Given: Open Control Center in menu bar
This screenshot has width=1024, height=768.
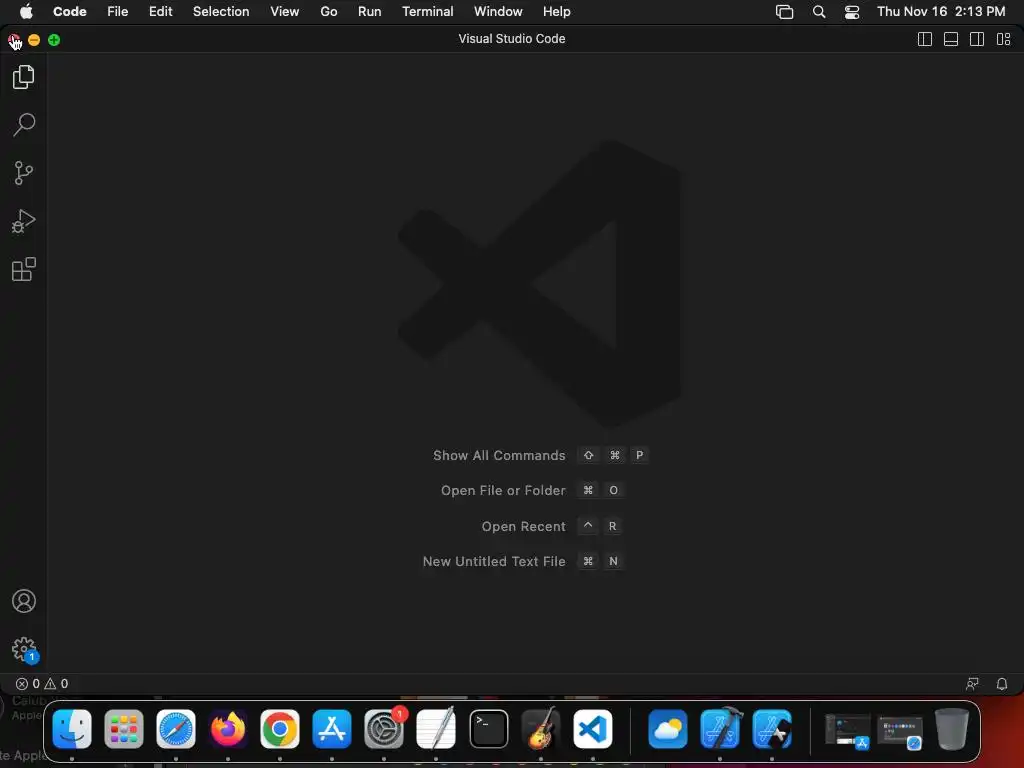Looking at the screenshot, I should click(852, 12).
